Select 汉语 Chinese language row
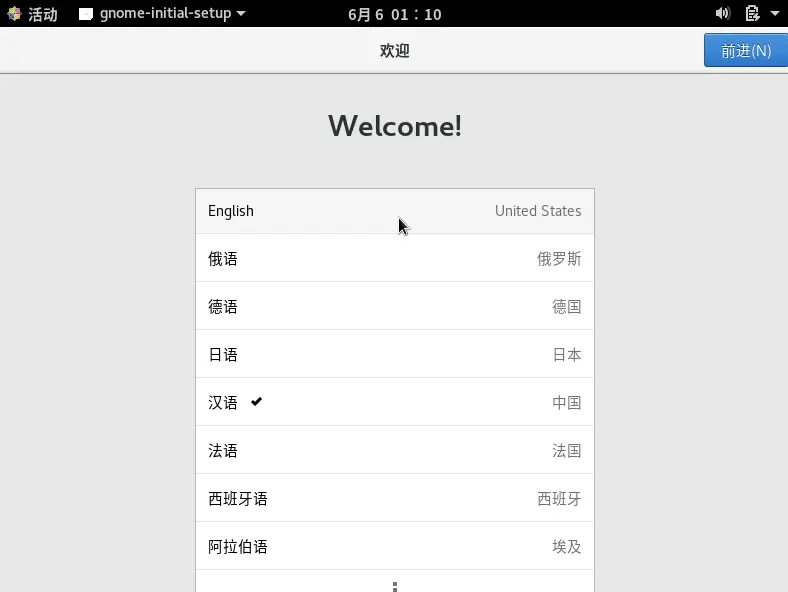This screenshot has width=788, height=592. pos(395,402)
